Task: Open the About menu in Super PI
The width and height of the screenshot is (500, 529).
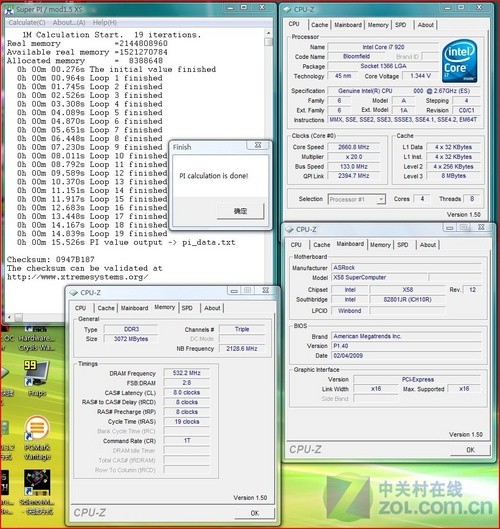Action: [69, 23]
